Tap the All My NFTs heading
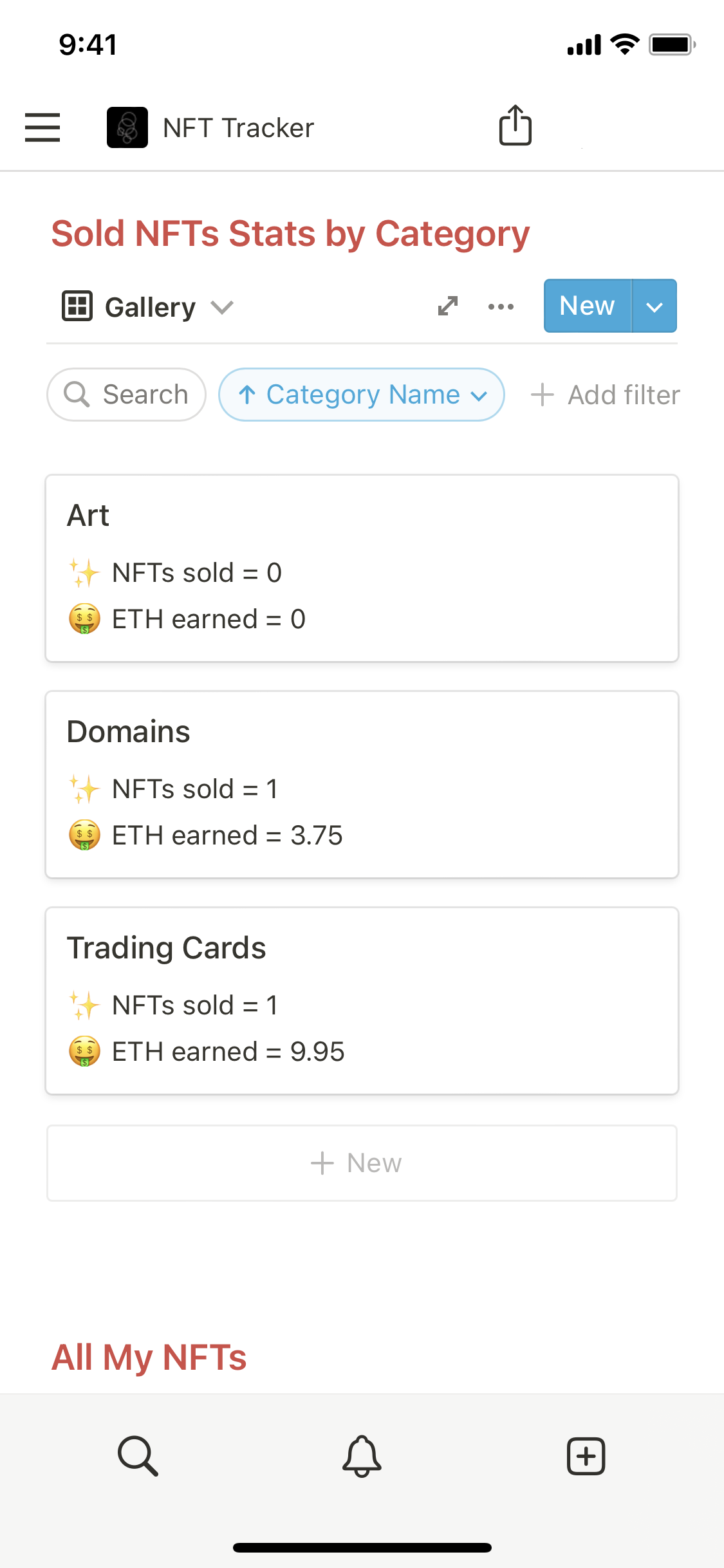Screen dimensions: 724x1568 pos(149,1358)
